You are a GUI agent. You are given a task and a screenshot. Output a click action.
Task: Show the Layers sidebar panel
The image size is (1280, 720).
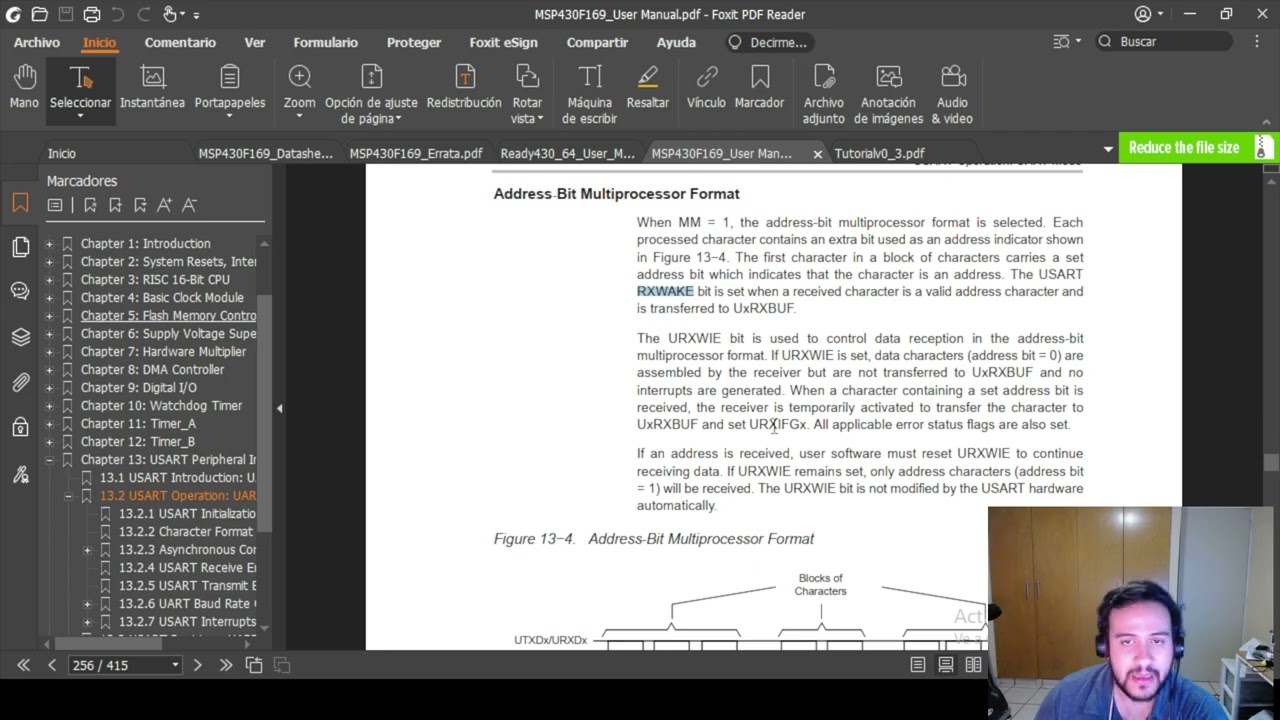pyautogui.click(x=20, y=336)
